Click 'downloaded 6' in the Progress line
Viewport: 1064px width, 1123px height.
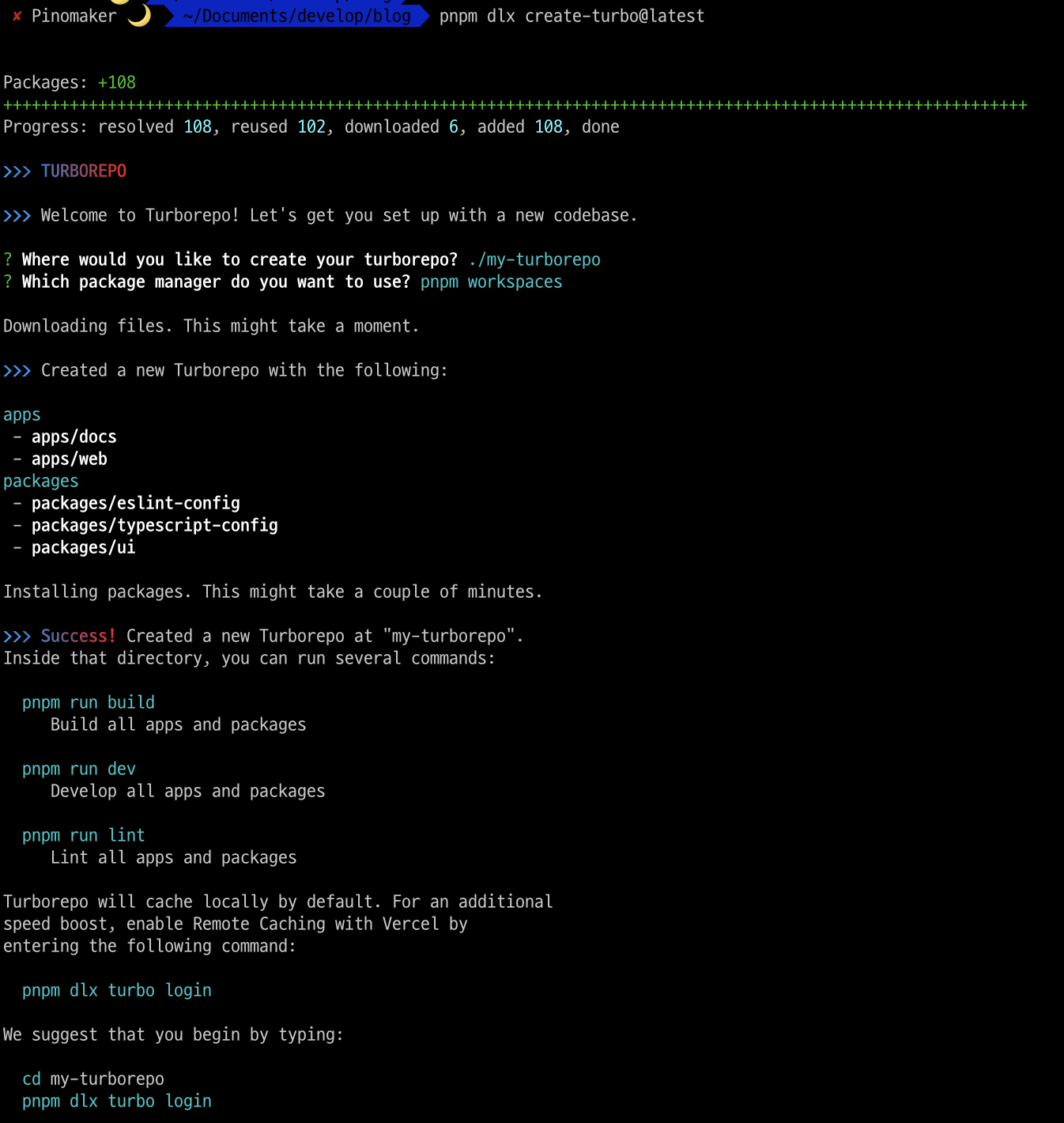coord(402,127)
